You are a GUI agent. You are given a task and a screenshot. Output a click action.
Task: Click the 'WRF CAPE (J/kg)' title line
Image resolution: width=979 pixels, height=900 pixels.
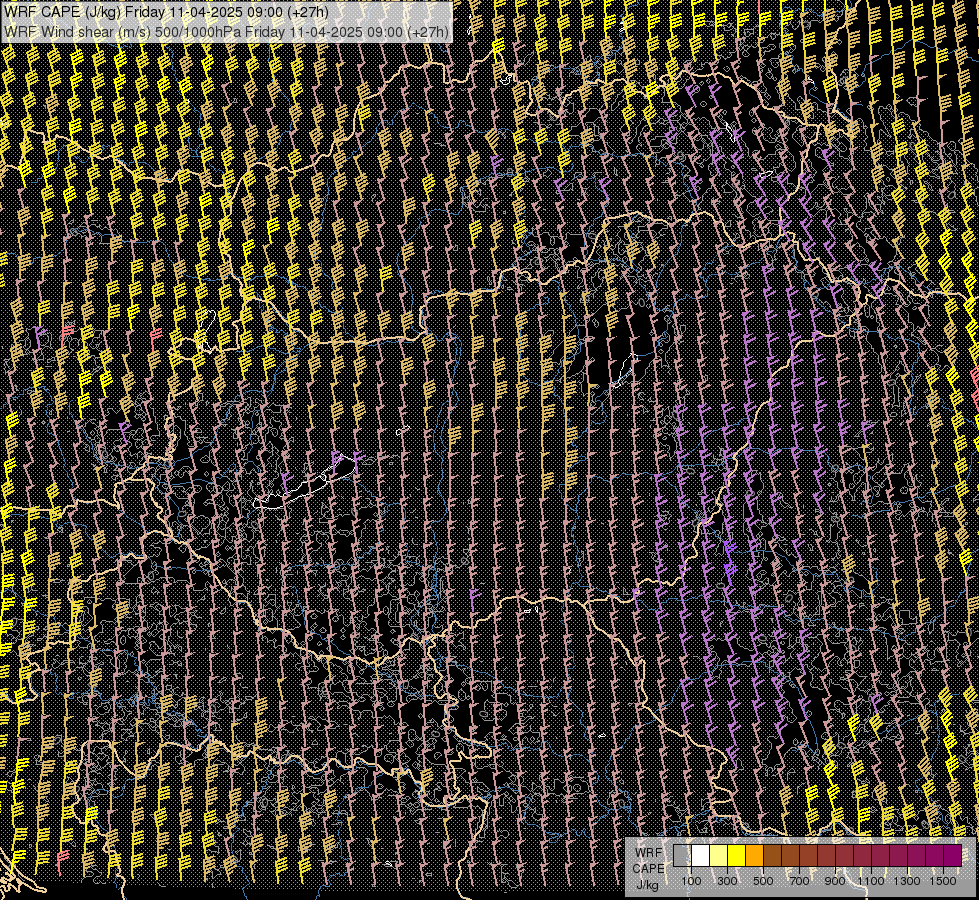click(167, 11)
